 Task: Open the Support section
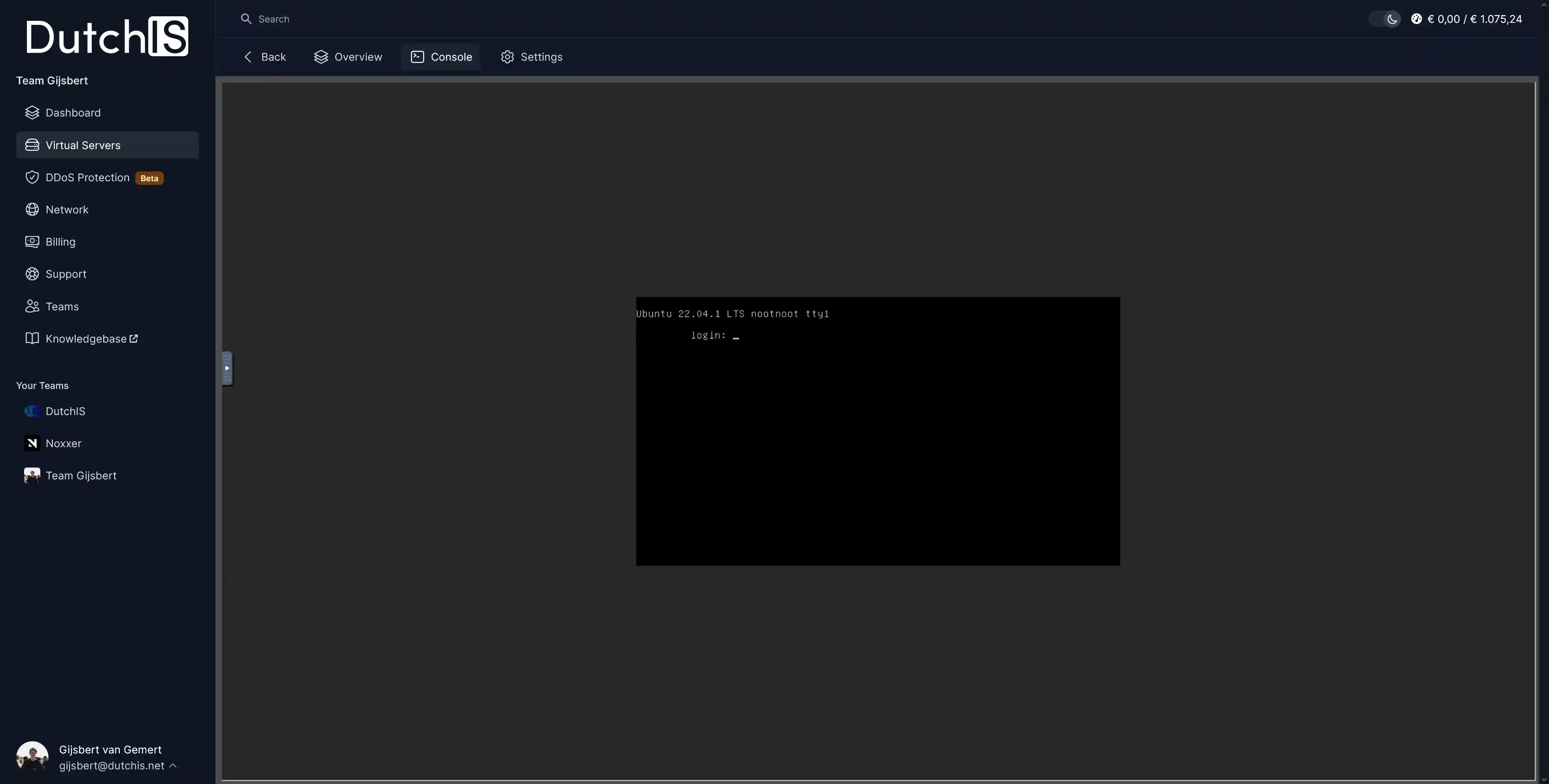(107, 274)
